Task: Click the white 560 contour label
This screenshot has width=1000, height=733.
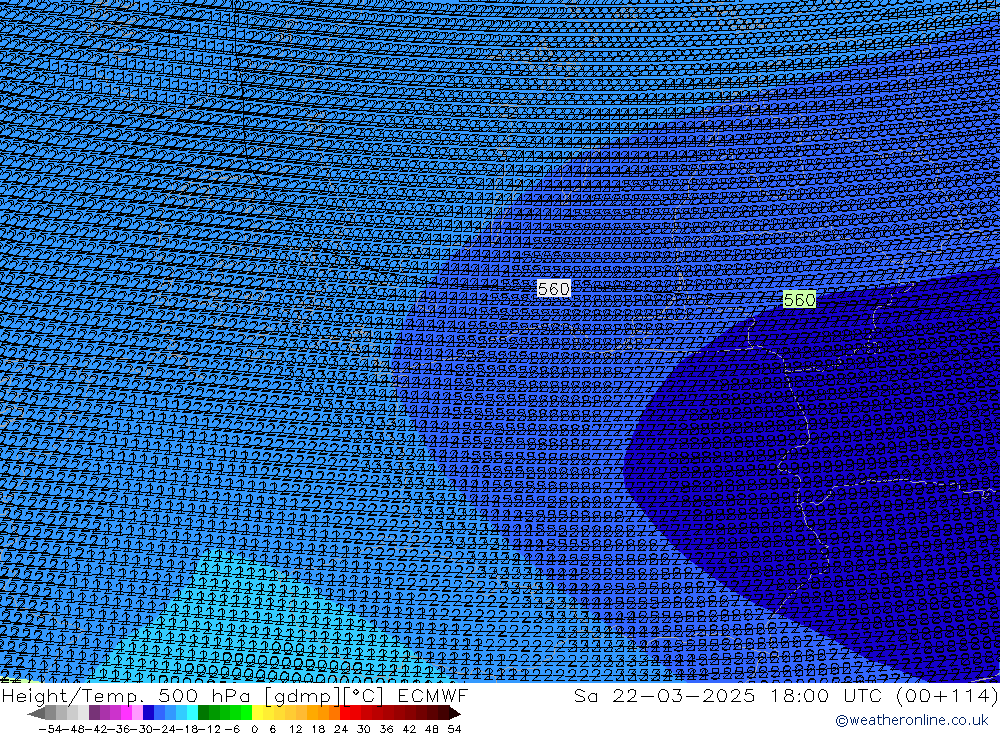Action: pyautogui.click(x=554, y=289)
